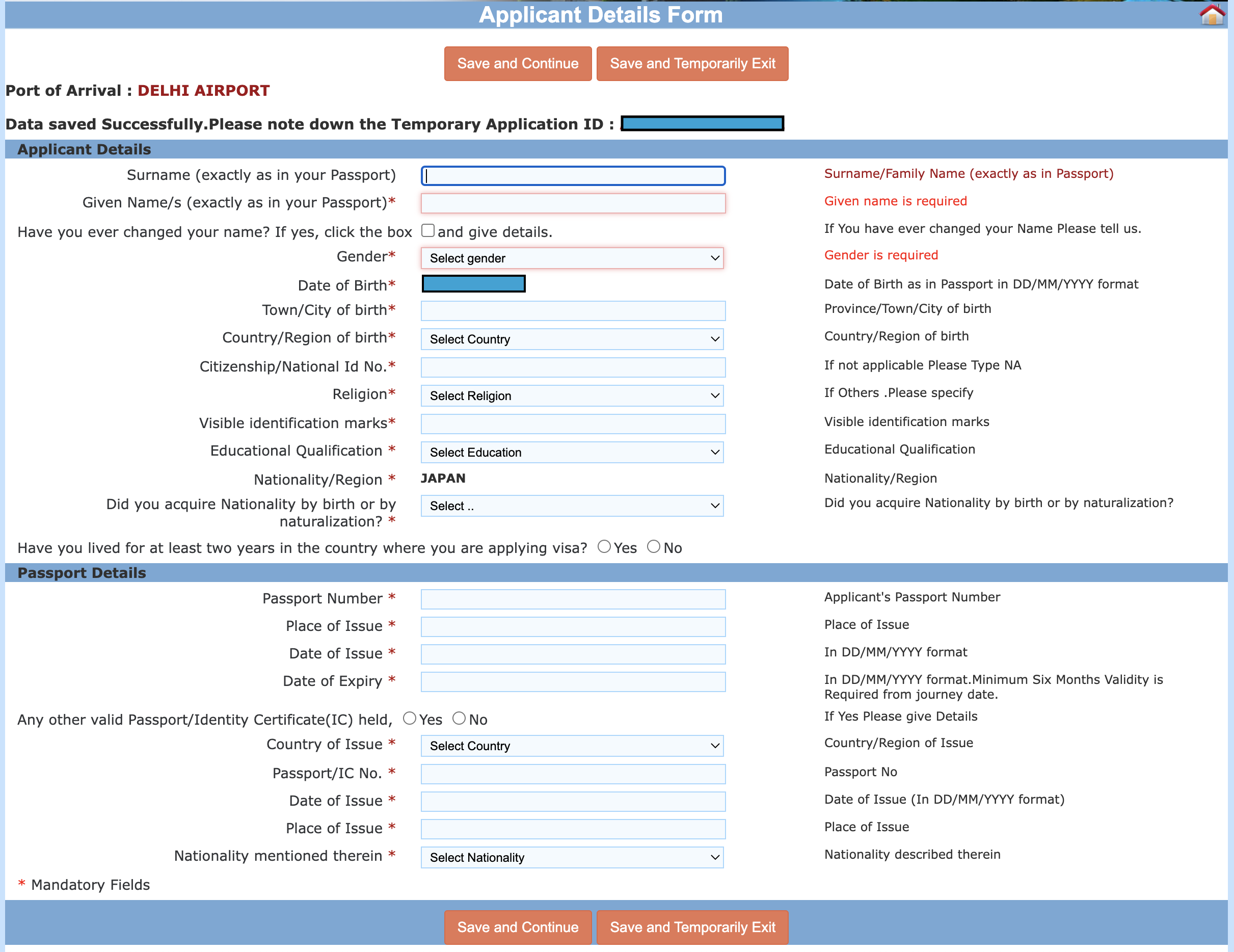This screenshot has height=952, width=1234.
Task: Click the home icon at top right
Action: (1212, 15)
